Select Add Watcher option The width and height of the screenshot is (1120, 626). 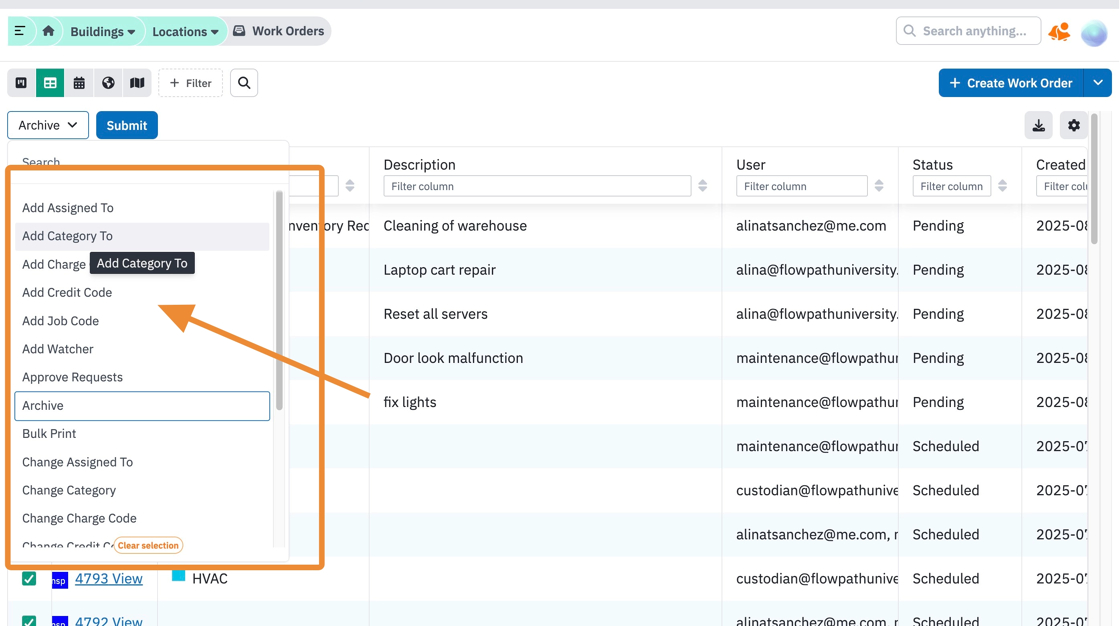click(142, 349)
